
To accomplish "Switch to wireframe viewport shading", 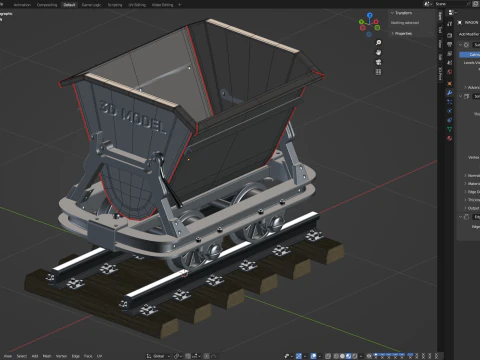I will point(336,356).
